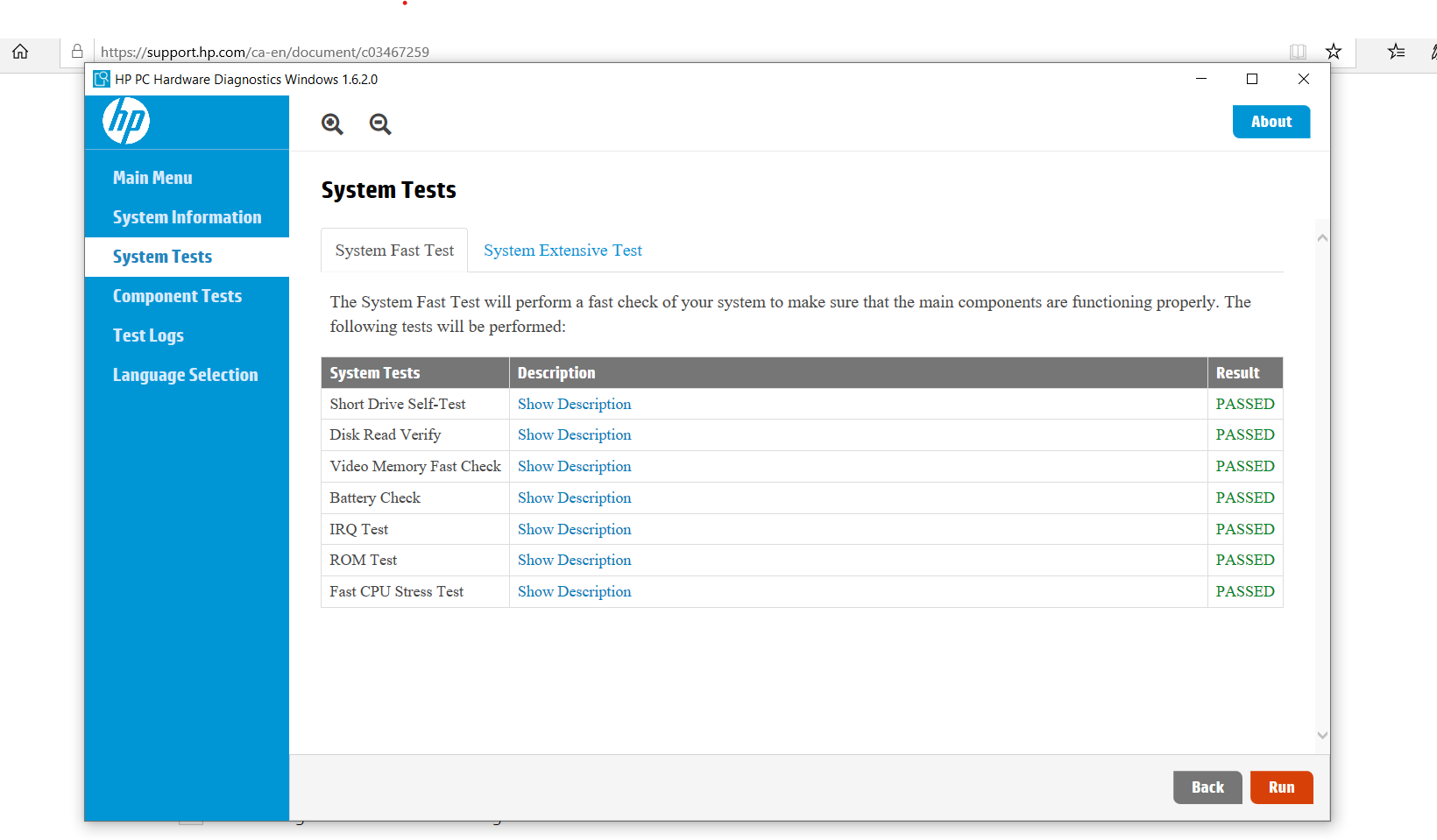The height and width of the screenshot is (840, 1437).
Task: Open the browser reading view icon
Action: pos(1298,52)
